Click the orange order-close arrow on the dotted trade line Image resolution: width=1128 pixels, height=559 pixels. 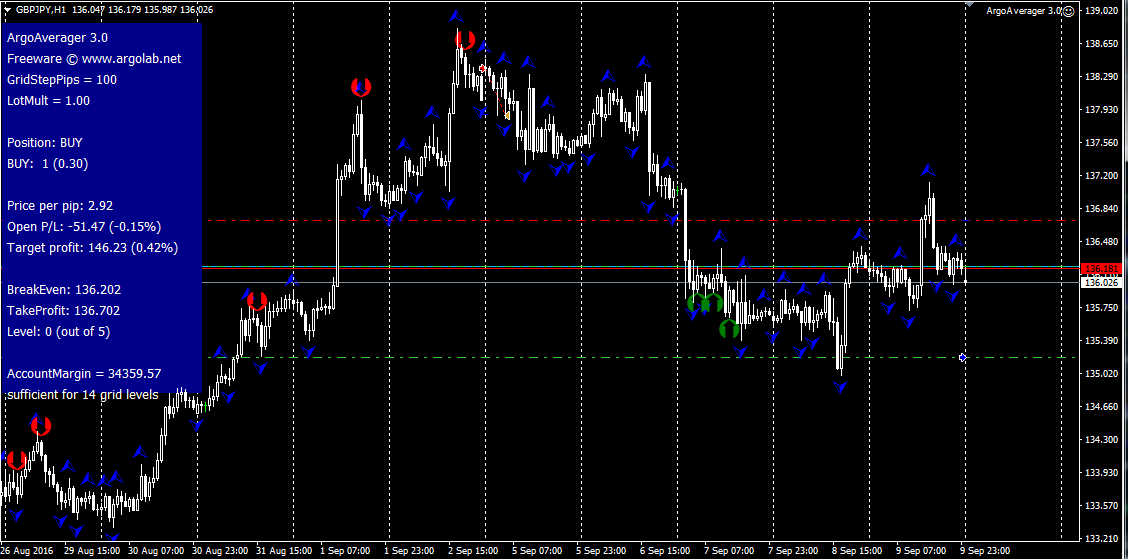(507, 115)
